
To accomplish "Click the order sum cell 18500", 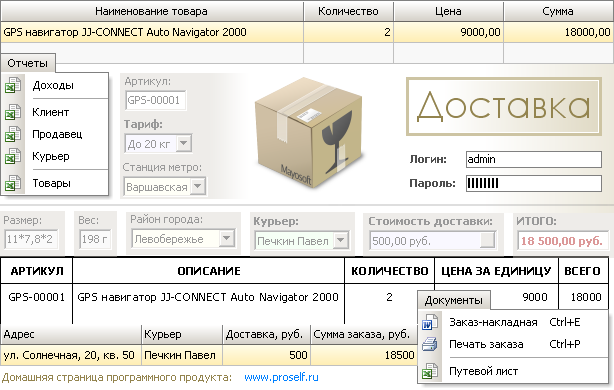I will click(x=364, y=355).
